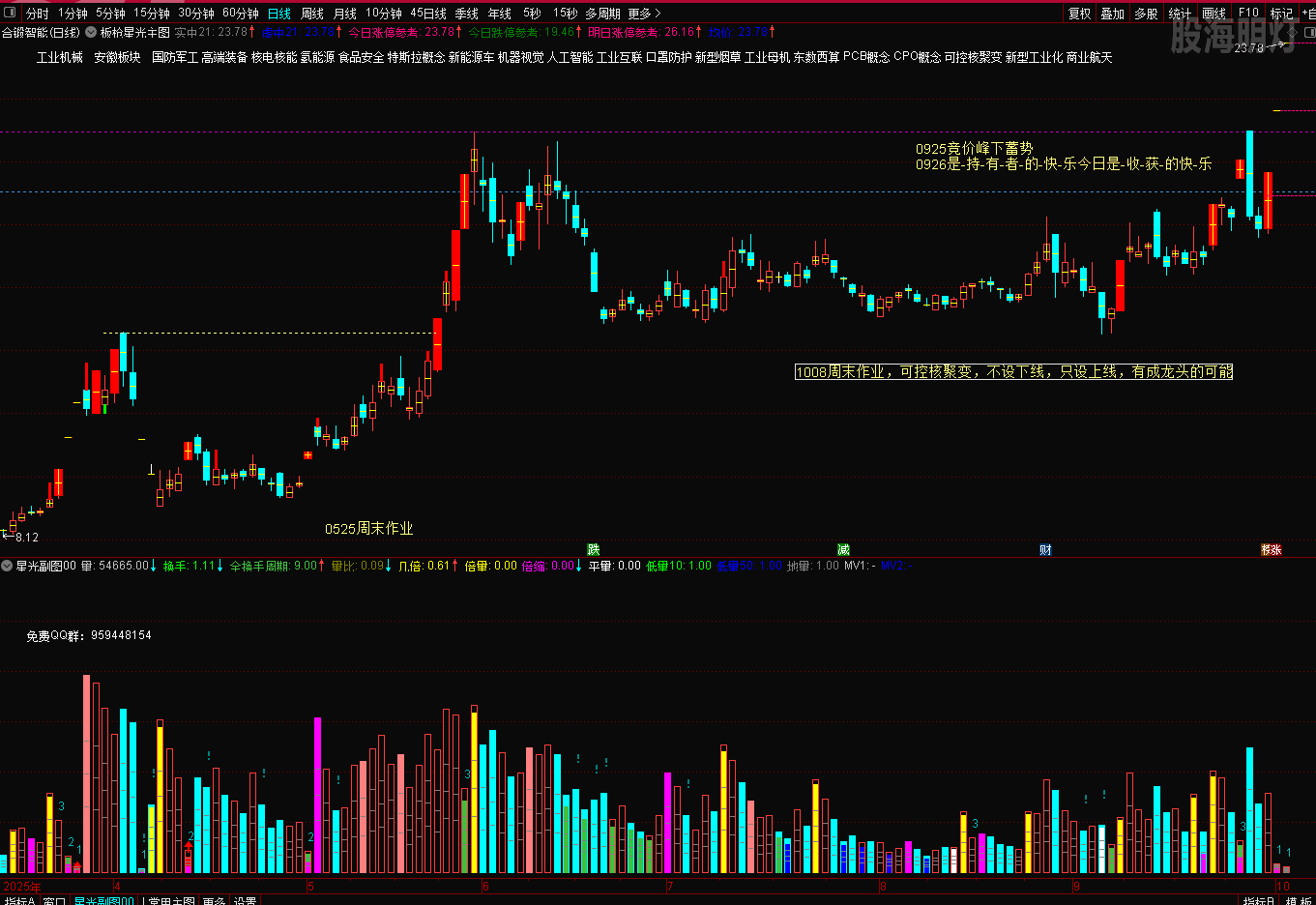This screenshot has height=905, width=1316.
Task: Click the green 跌 event marker icon
Action: [x=594, y=549]
